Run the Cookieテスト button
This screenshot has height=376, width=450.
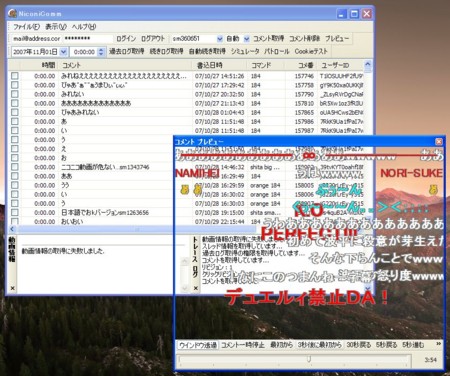click(x=311, y=51)
